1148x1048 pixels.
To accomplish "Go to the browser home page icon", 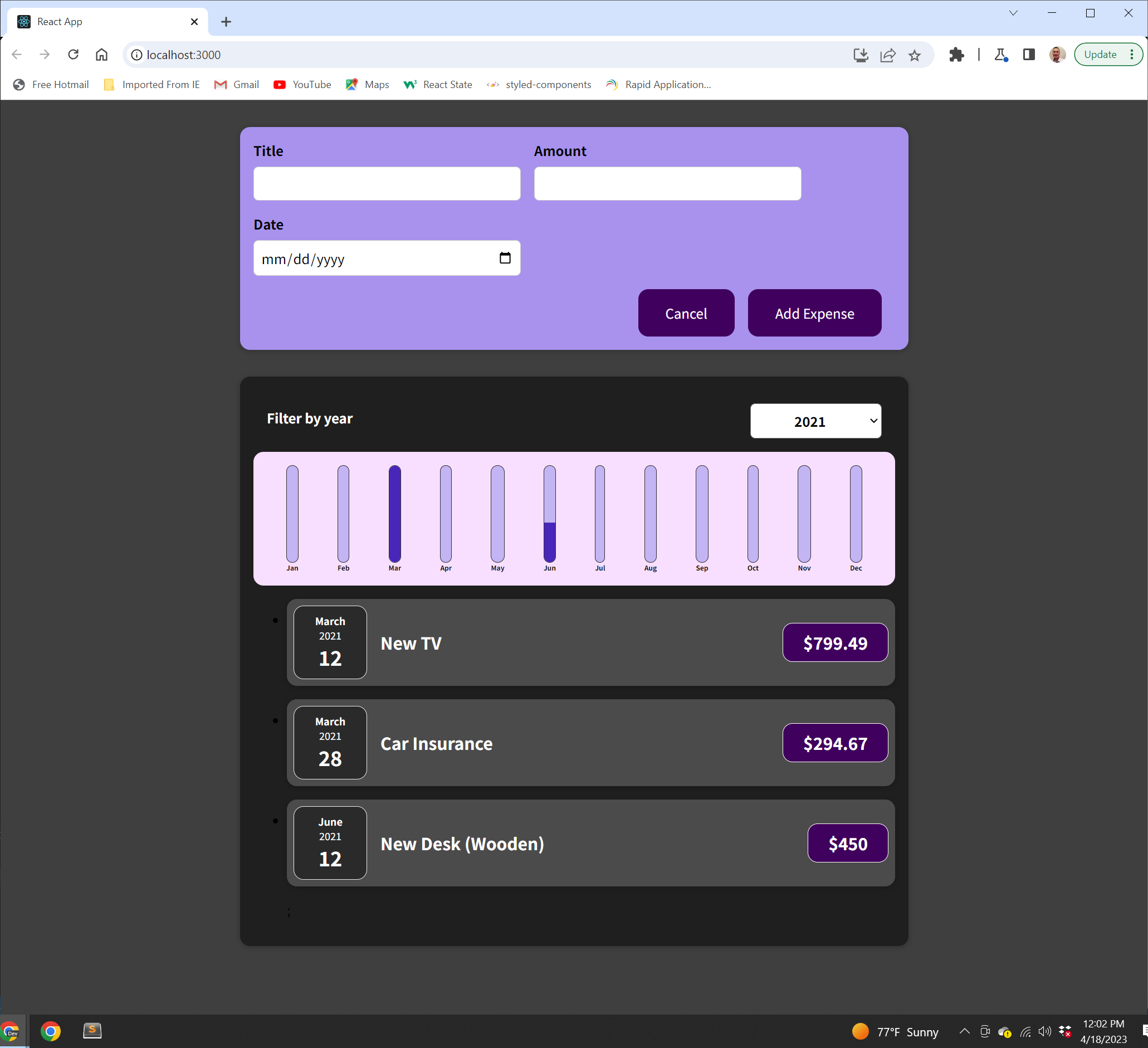I will pyautogui.click(x=101, y=55).
